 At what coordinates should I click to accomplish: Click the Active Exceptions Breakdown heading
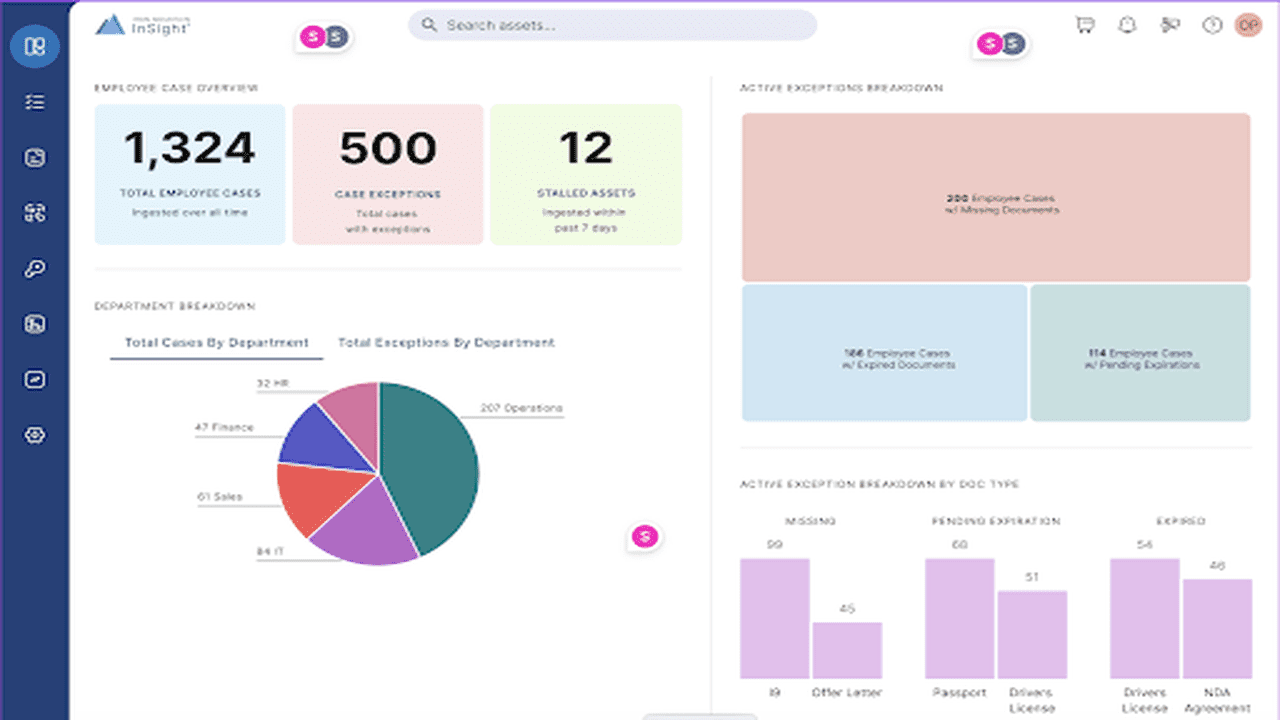[x=841, y=88]
